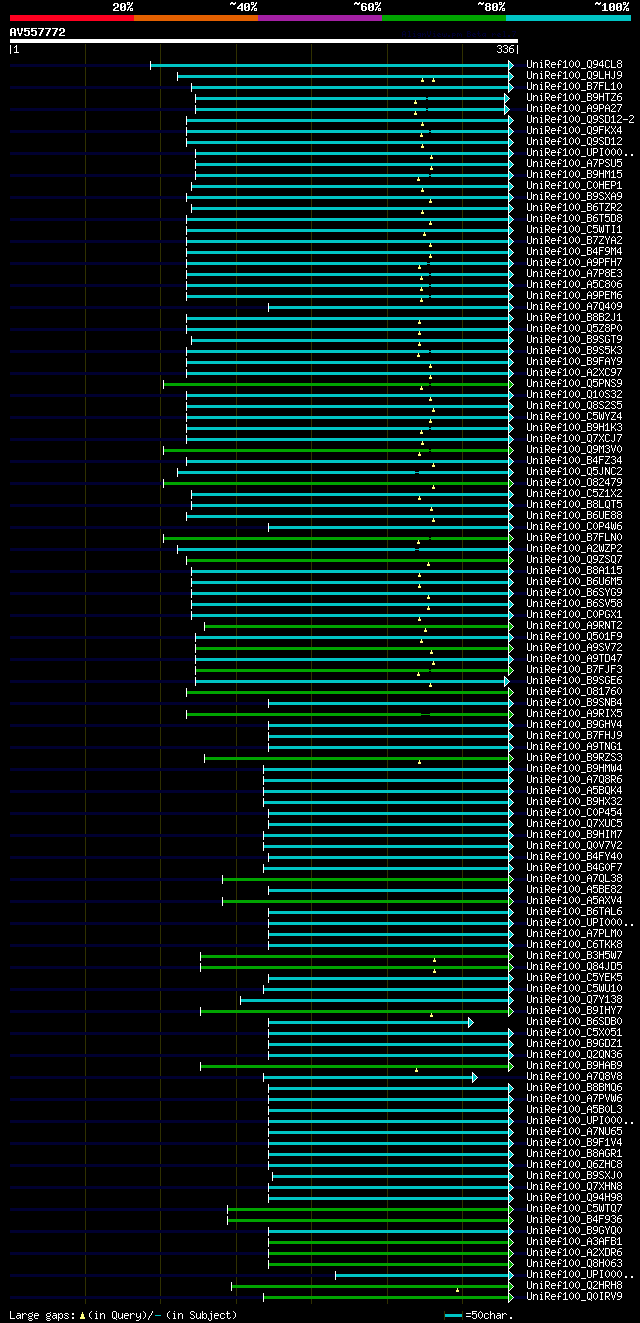Viewport: 640px width, 1323px height.
Task: Select the UniRef100_B9FAY9 label
Action: (574, 362)
